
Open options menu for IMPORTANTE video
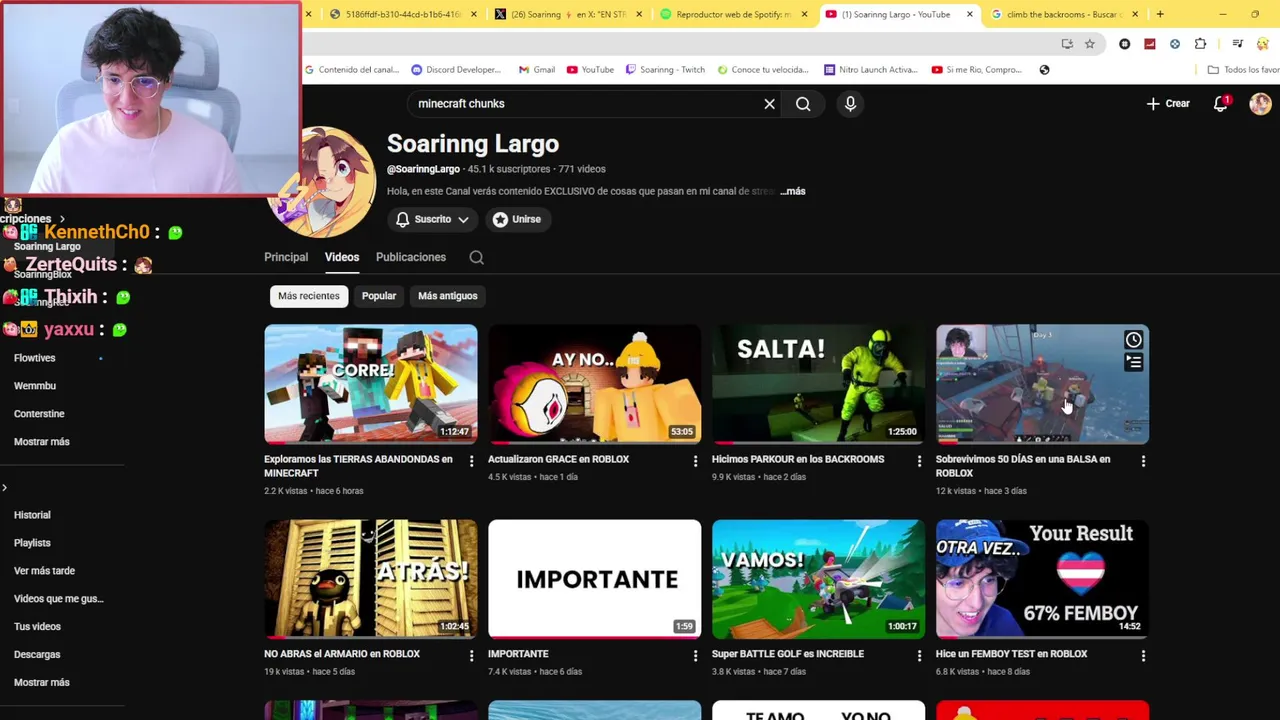[x=695, y=656]
